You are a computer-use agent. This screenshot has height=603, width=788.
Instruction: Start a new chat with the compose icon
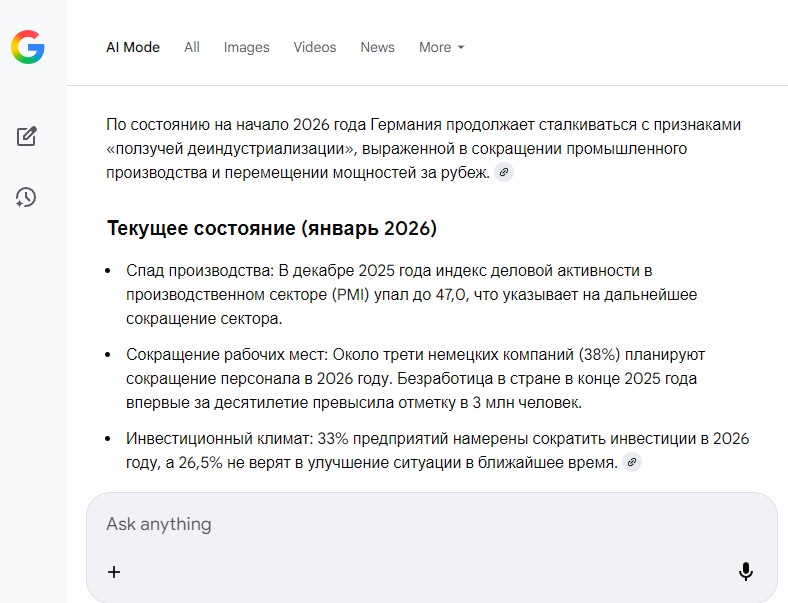[x=27, y=136]
